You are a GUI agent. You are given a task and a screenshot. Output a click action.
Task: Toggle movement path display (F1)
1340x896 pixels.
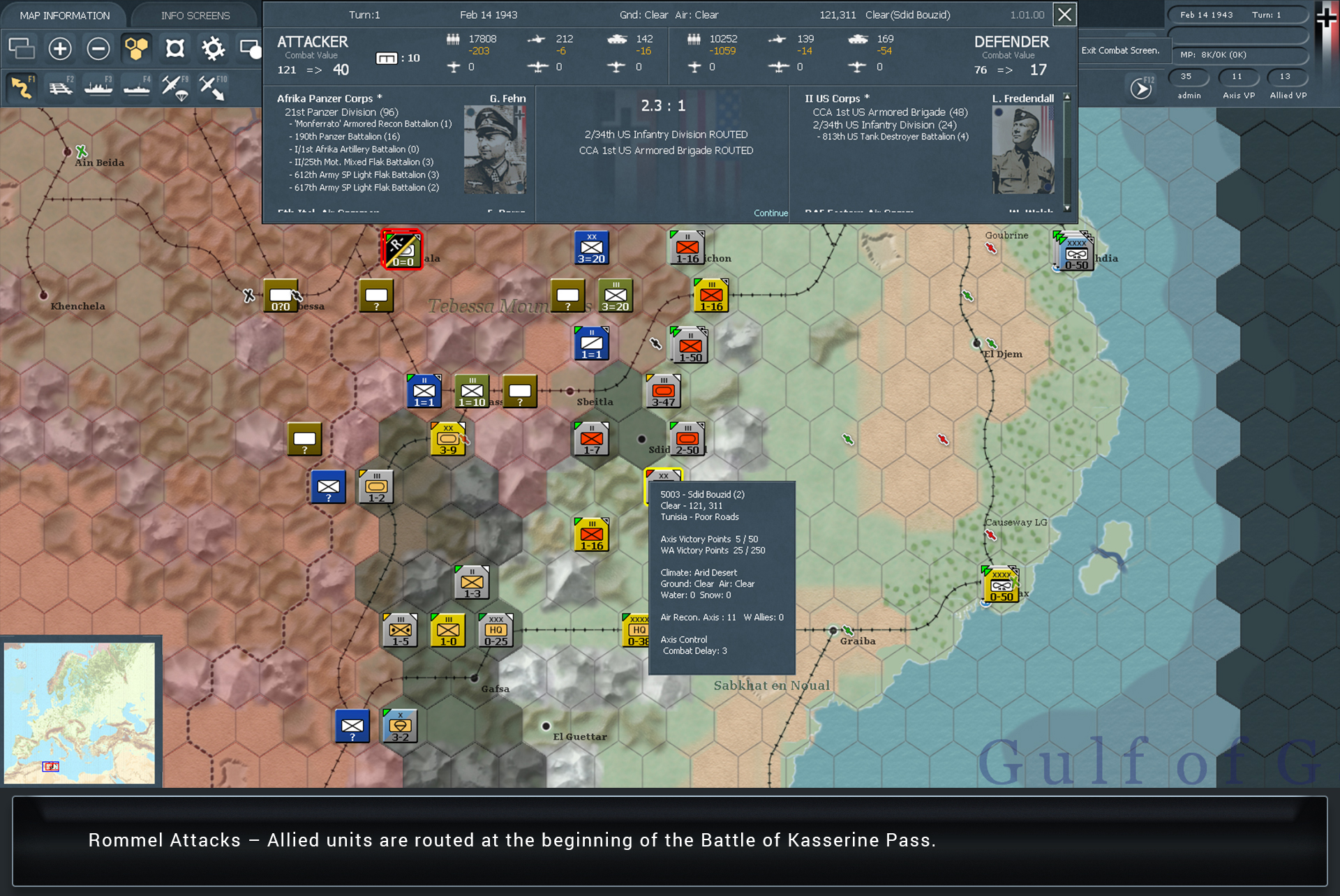(x=21, y=87)
